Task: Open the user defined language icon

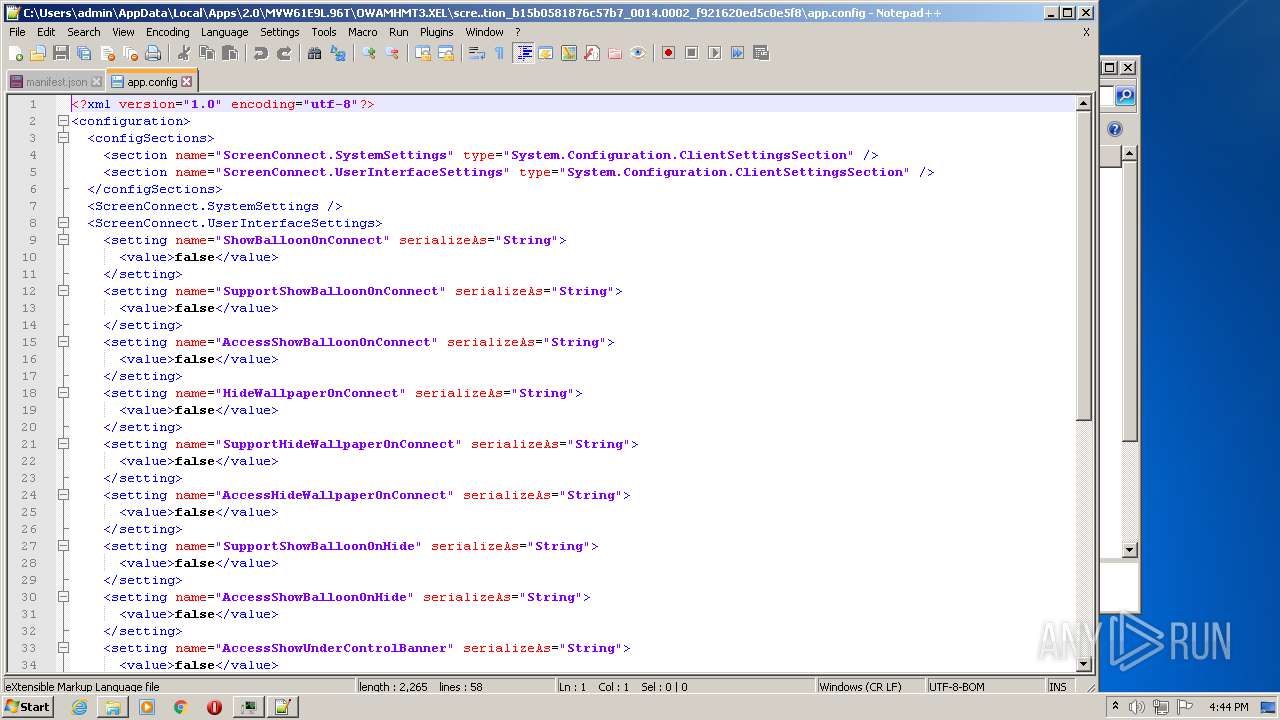Action: [x=545, y=53]
